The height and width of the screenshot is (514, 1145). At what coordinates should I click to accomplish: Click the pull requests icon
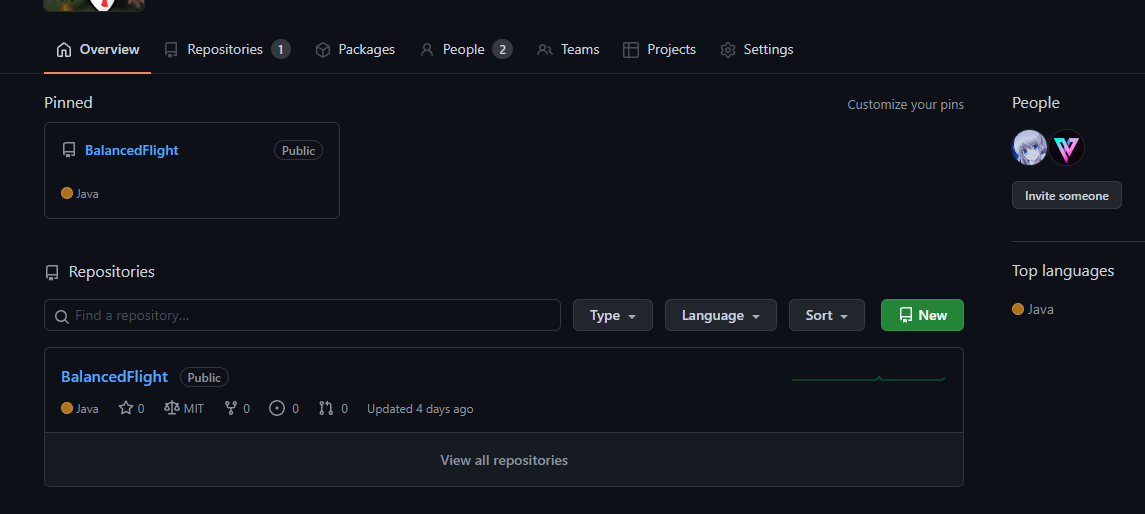pyautogui.click(x=326, y=408)
